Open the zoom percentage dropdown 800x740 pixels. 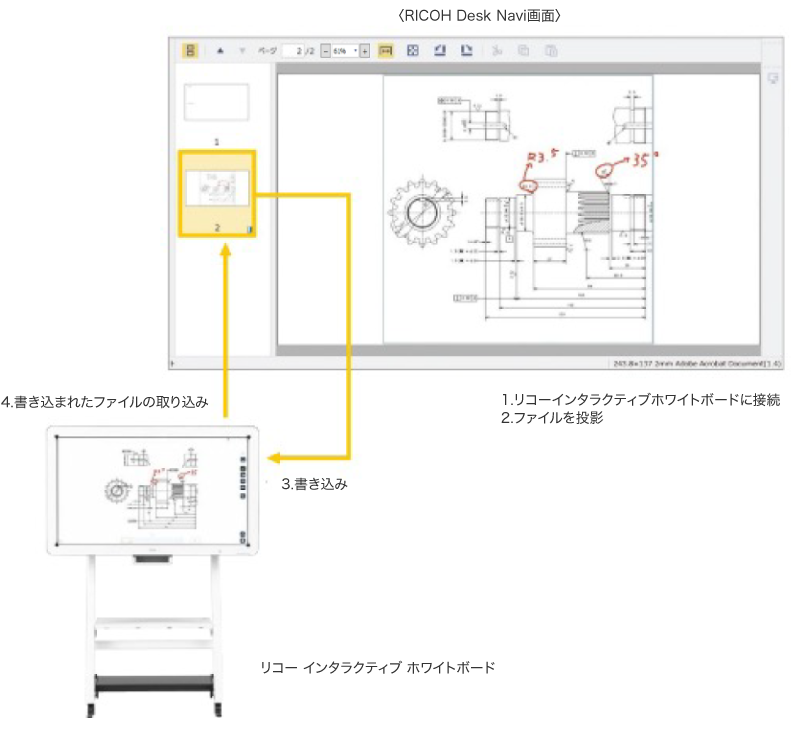coord(355,51)
